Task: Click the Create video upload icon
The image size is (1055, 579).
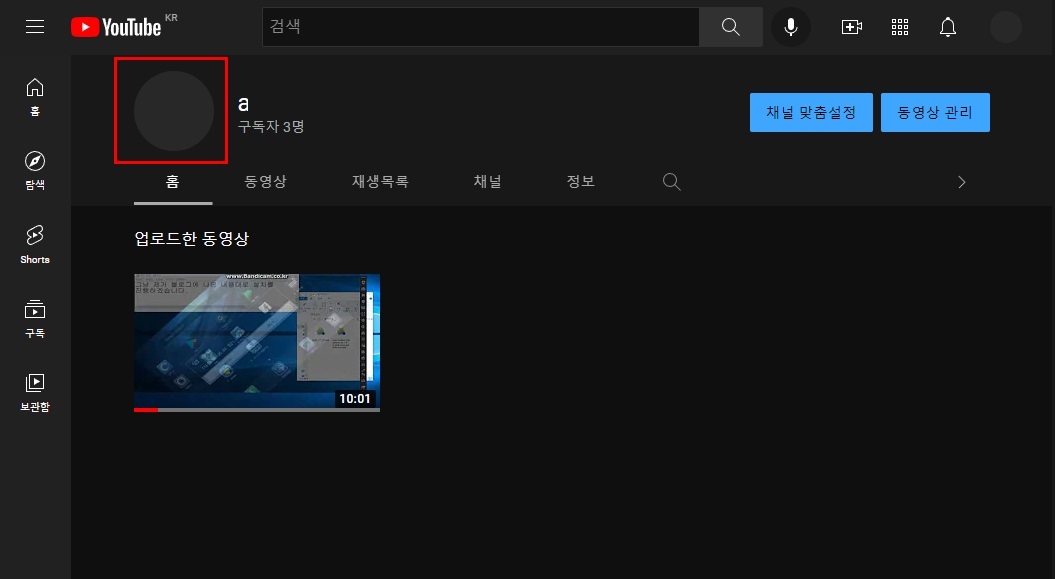Action: tap(851, 26)
